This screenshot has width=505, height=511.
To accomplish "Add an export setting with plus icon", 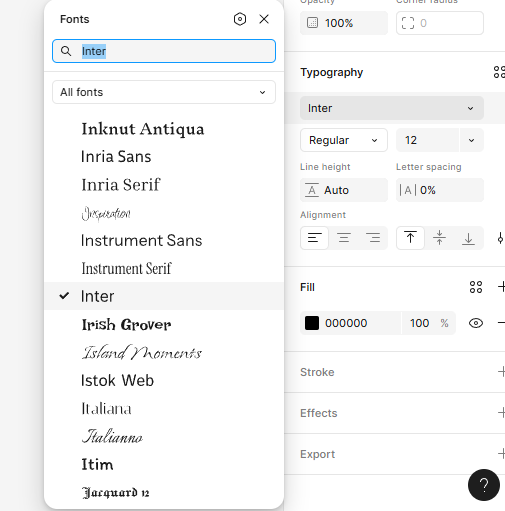I will coord(501,454).
